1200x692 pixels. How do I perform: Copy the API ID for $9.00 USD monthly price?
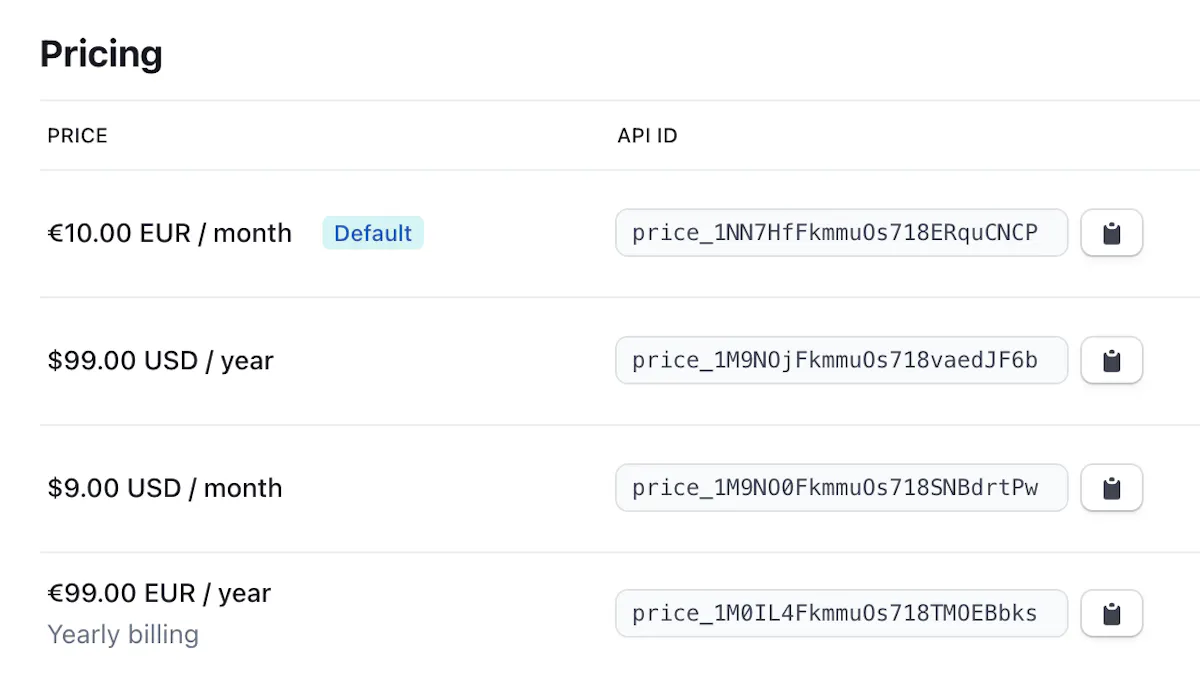[x=1111, y=488]
